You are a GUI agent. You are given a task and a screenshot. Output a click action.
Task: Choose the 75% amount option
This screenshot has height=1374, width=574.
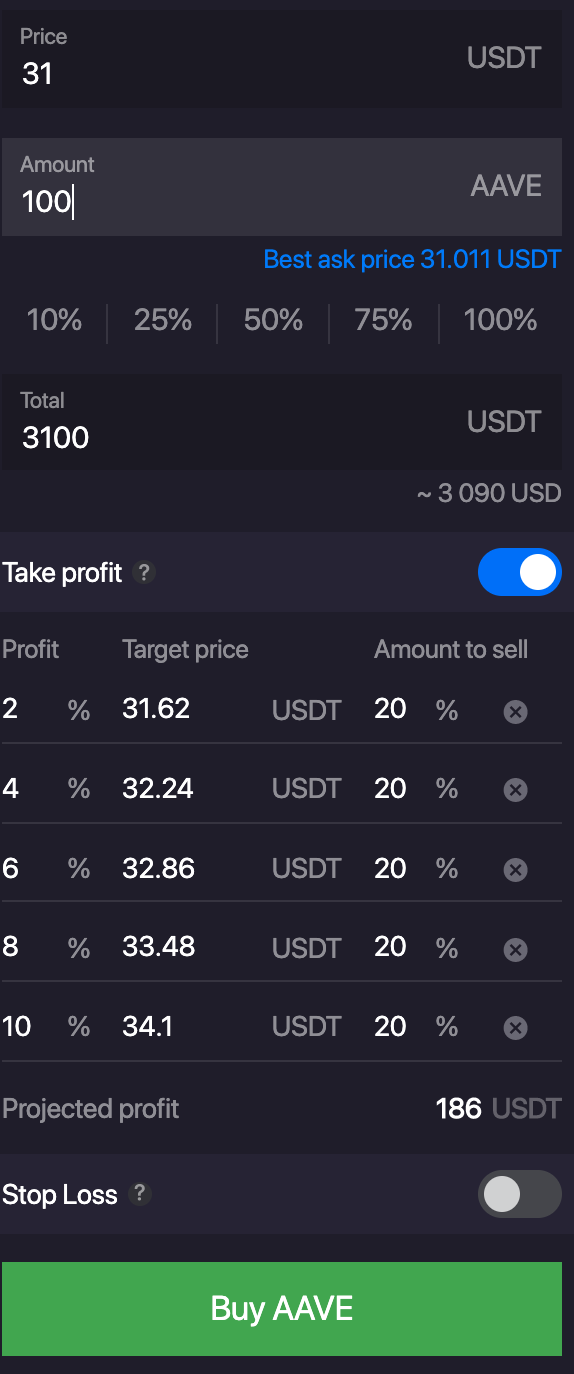pyautogui.click(x=384, y=320)
